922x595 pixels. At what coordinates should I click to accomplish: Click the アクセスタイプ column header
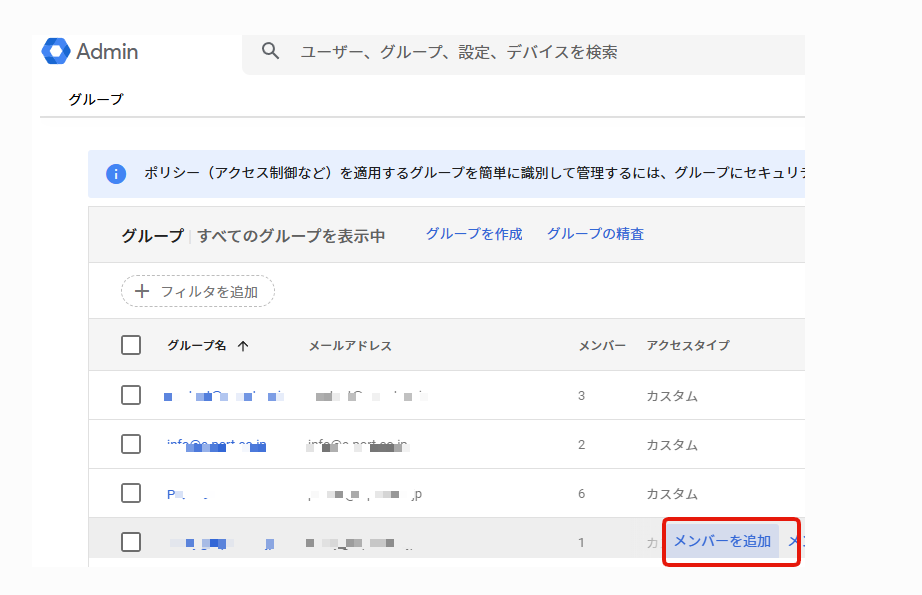688,346
